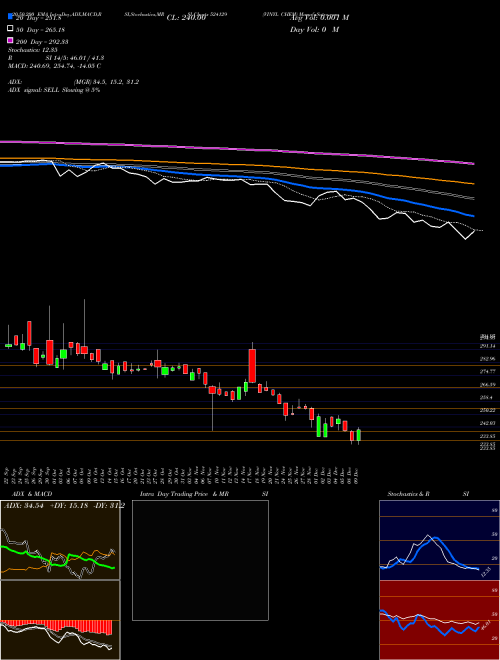Open the empty Intra Day Trading Price chart box
This screenshot has height=660, width=500.
pos(200,560)
